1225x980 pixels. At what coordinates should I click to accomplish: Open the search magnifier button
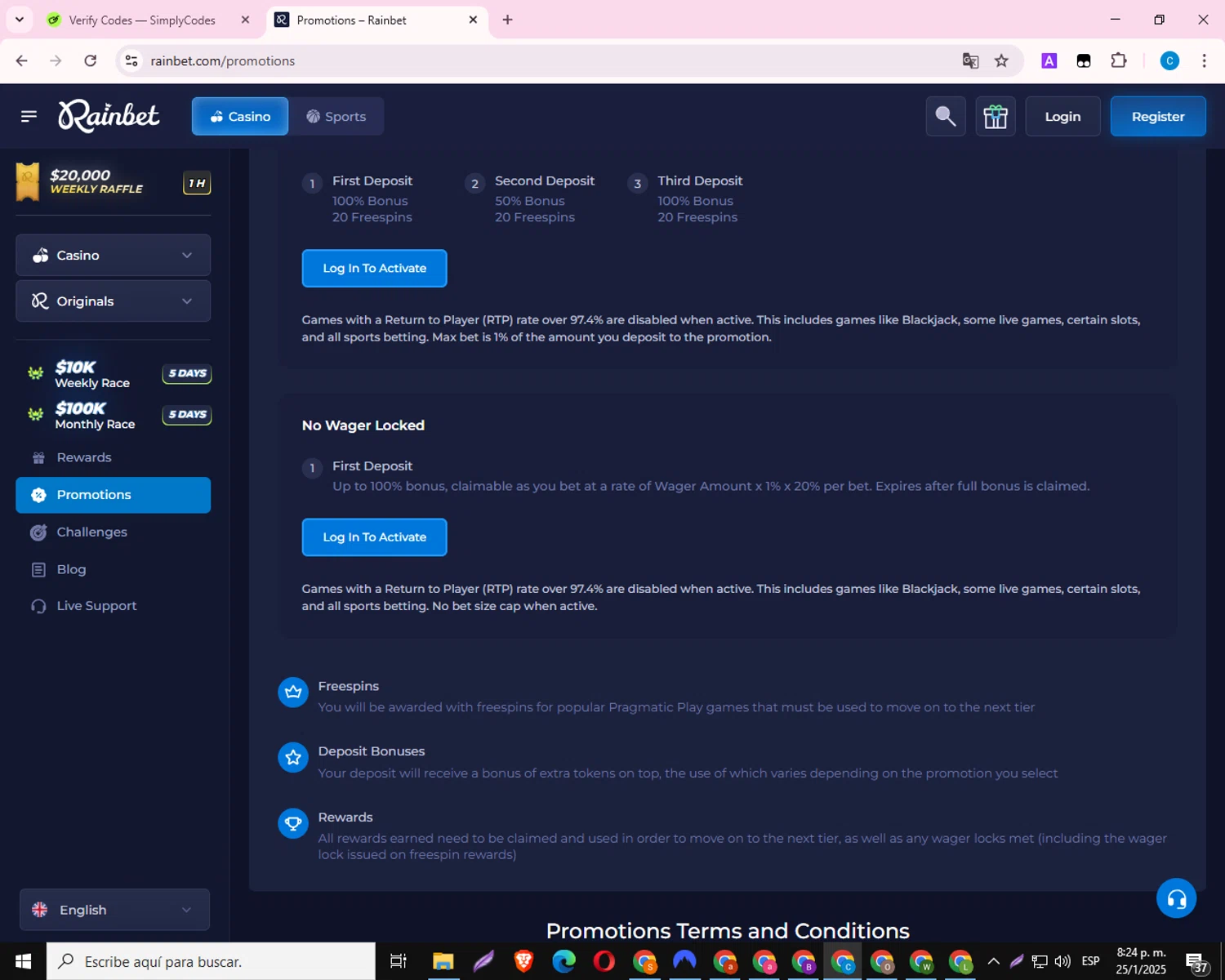point(946,116)
